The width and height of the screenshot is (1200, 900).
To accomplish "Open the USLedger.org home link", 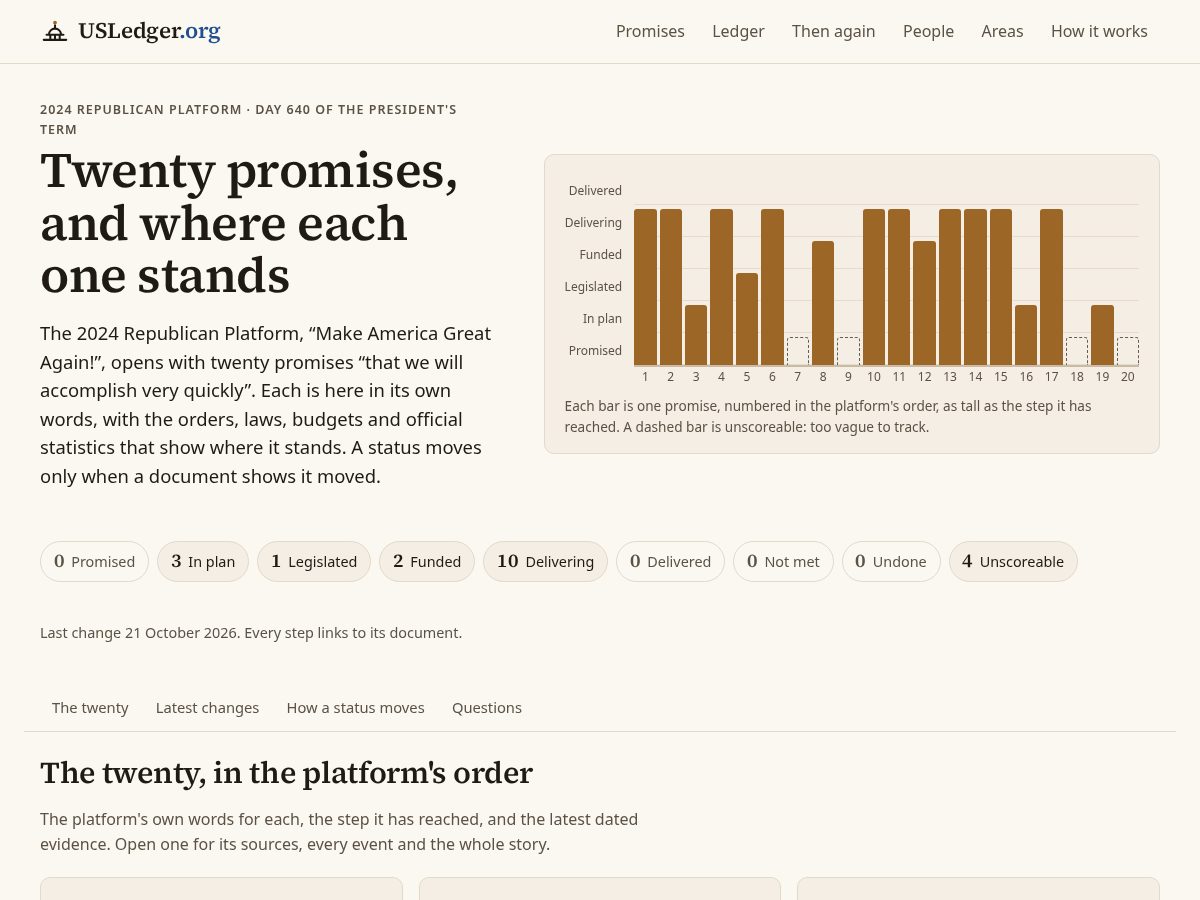I will [131, 31].
